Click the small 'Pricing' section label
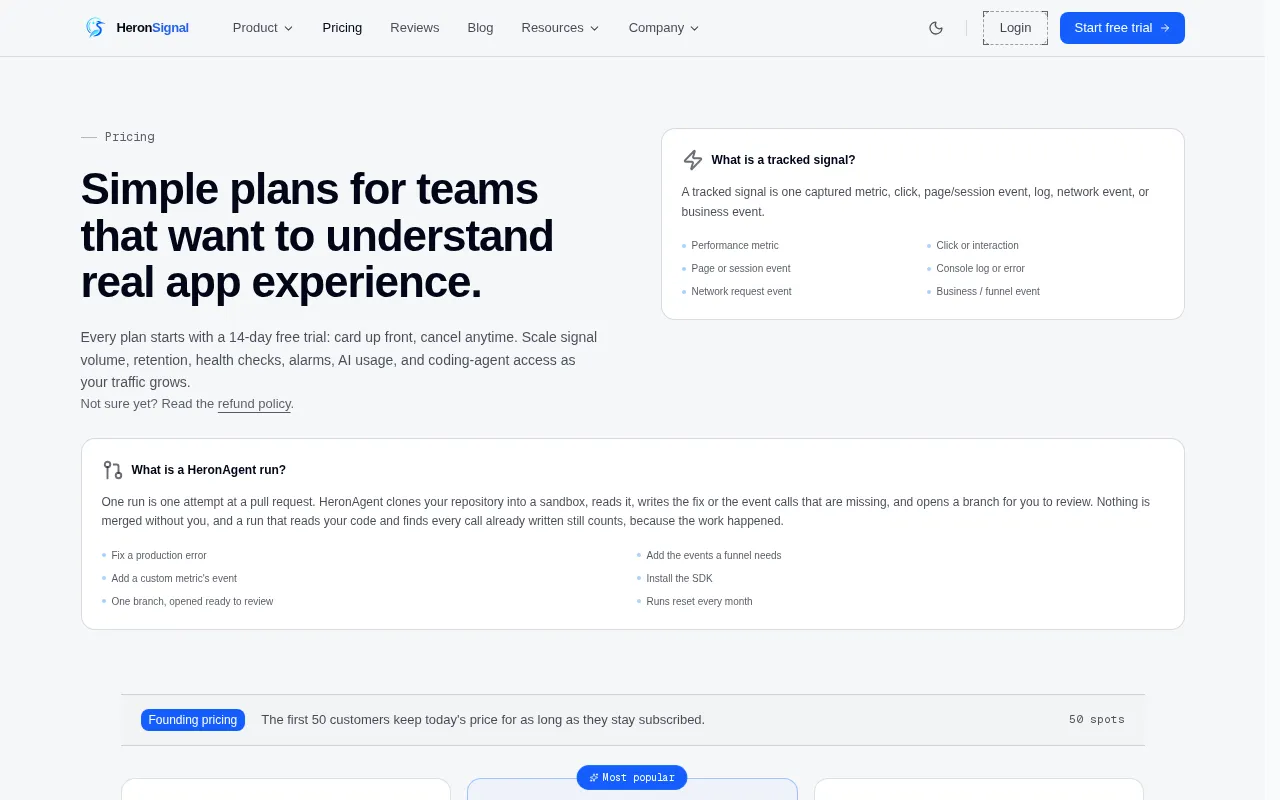The image size is (1280, 800). tap(130, 137)
